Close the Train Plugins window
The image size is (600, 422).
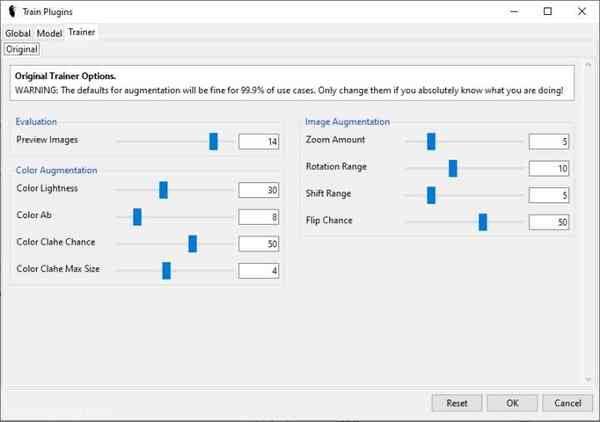pyautogui.click(x=582, y=11)
